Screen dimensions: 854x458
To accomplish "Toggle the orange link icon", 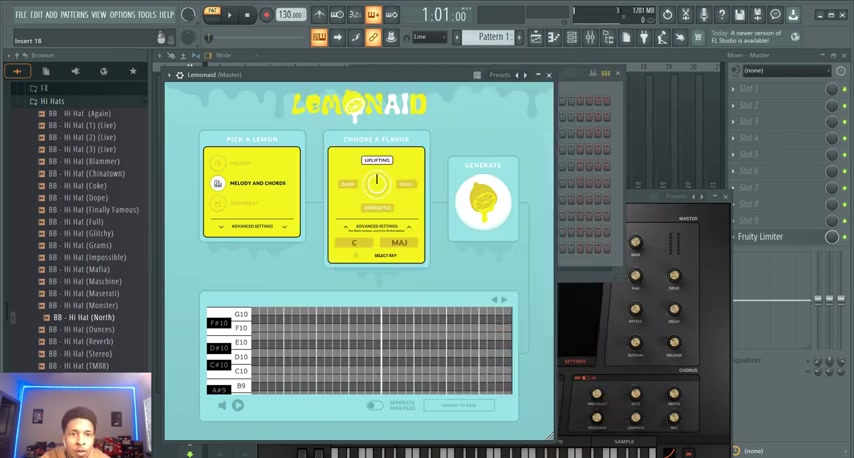I will 373,37.
